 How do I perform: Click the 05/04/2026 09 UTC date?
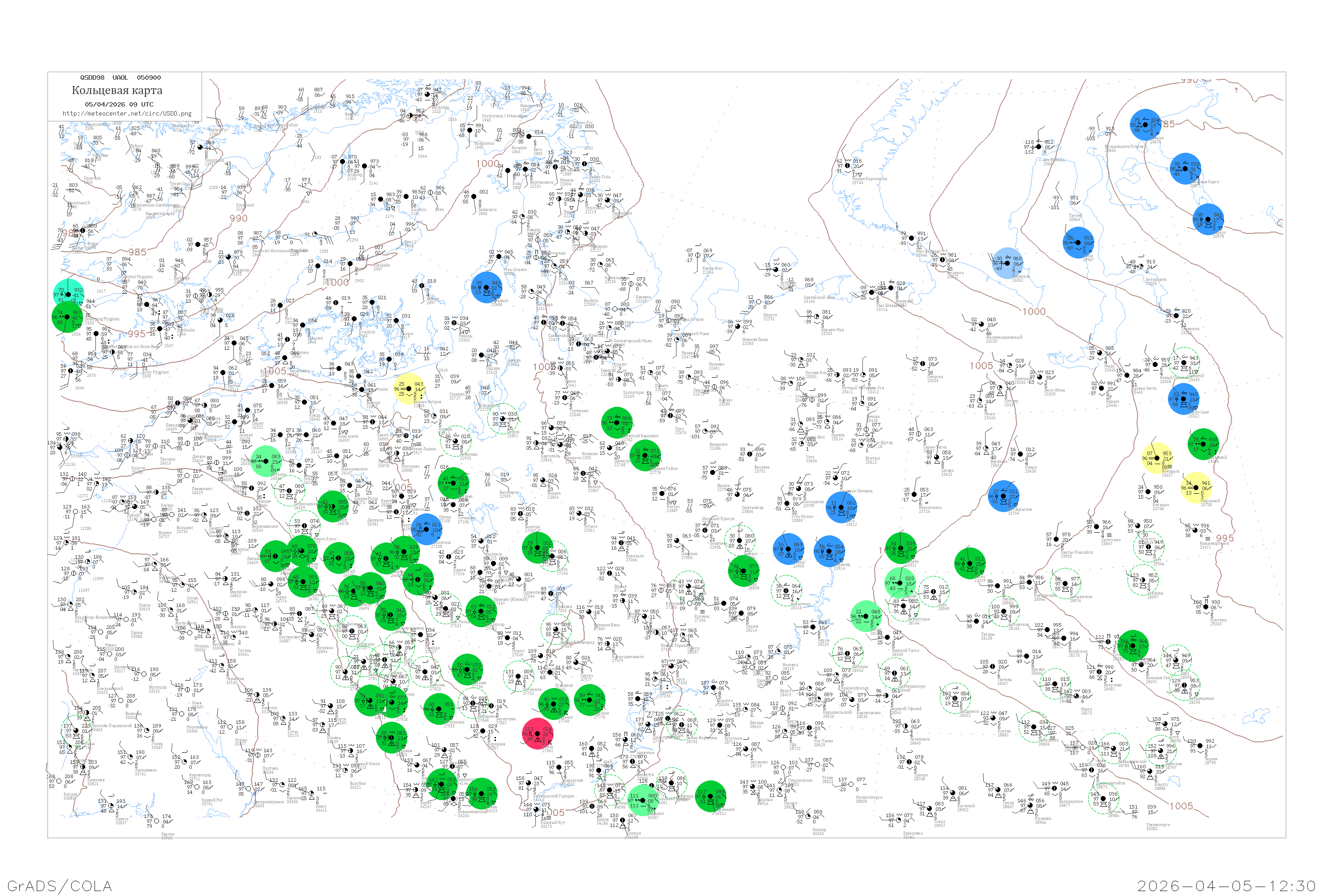pyautogui.click(x=119, y=104)
